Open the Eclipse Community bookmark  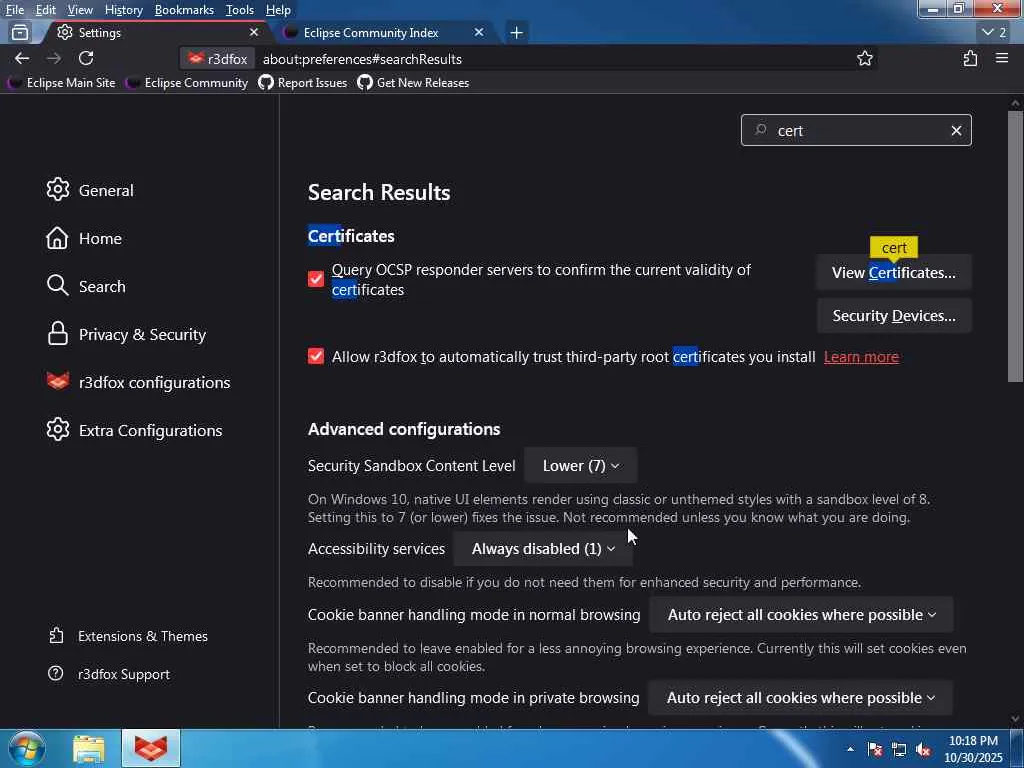click(187, 83)
